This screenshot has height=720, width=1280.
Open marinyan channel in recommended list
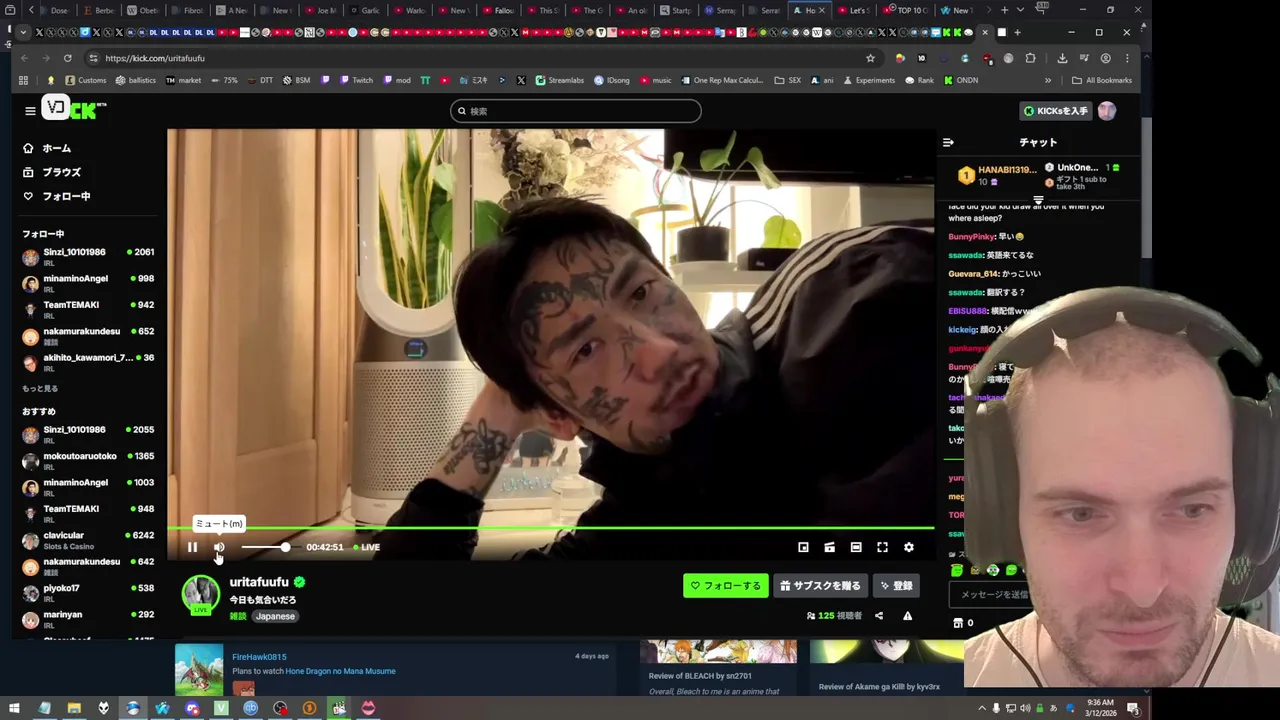coord(88,619)
